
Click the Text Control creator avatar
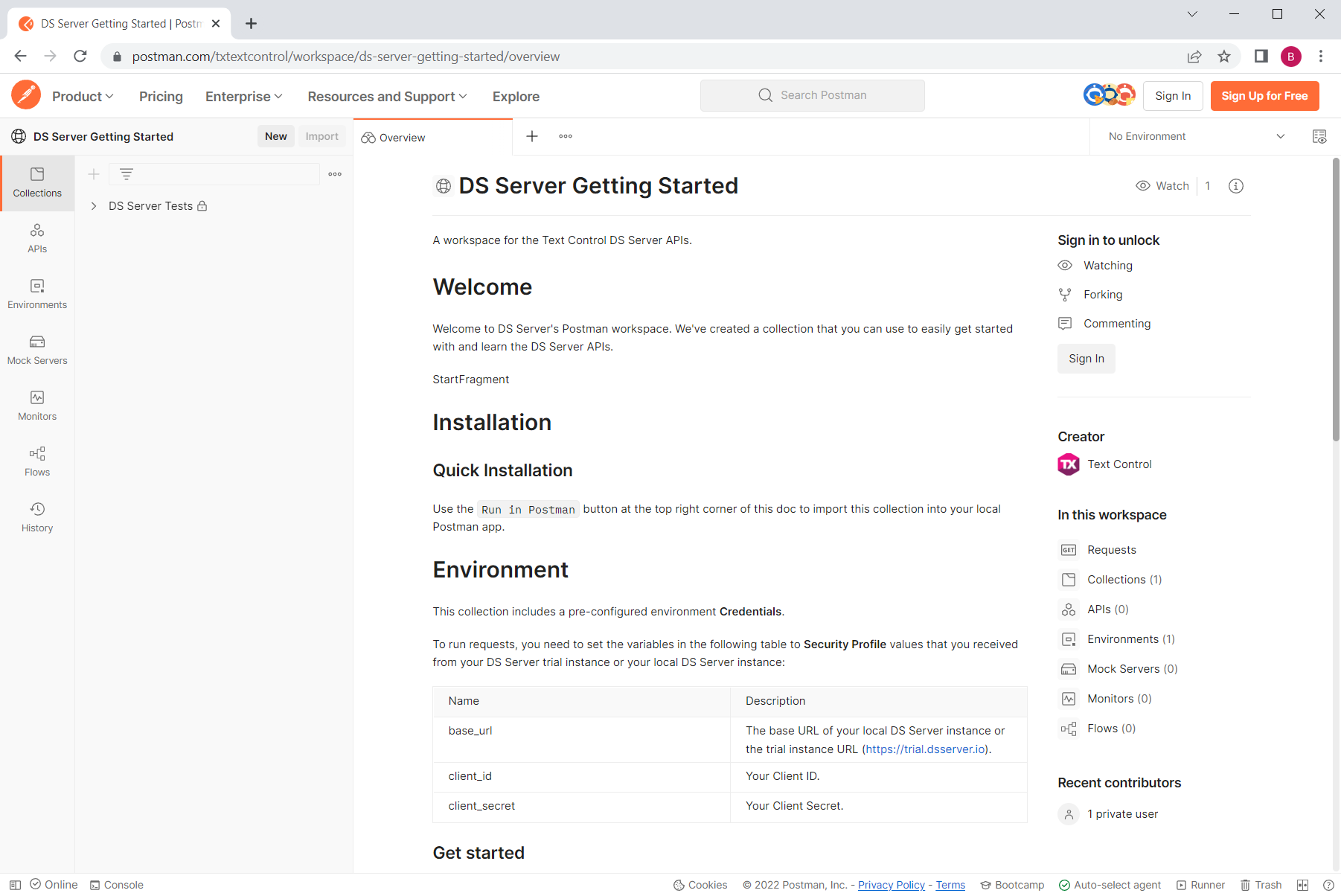1069,464
